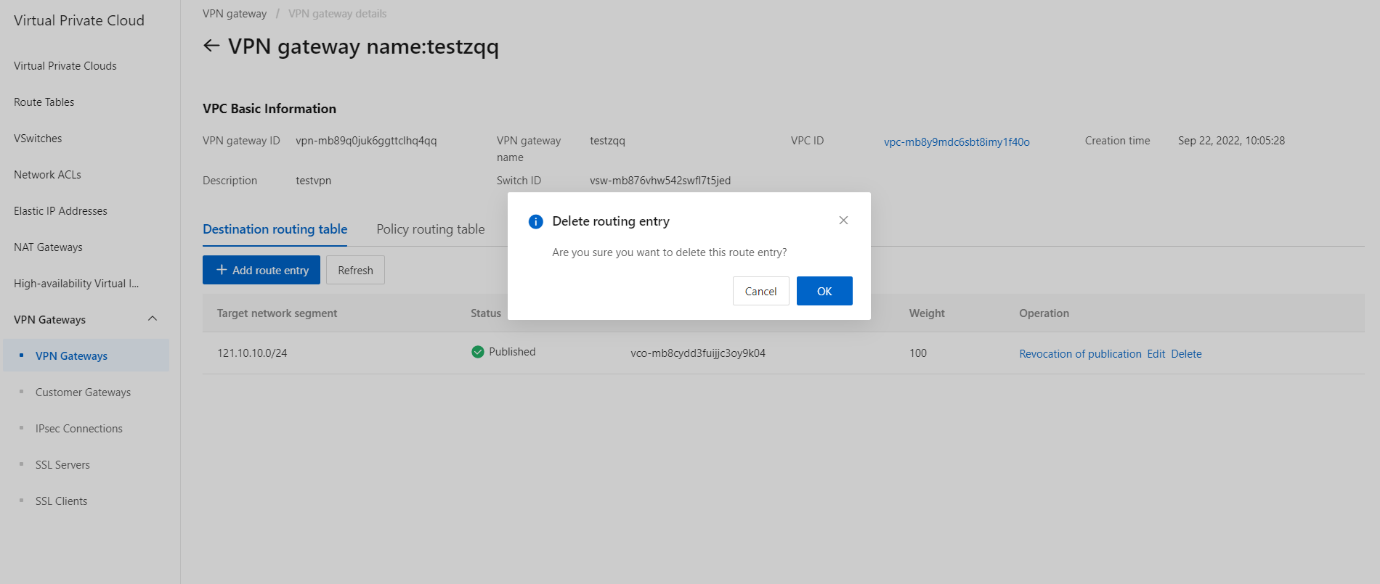The image size is (1380, 584).
Task: Click the VPC Basic Information heading
Action: pos(269,109)
